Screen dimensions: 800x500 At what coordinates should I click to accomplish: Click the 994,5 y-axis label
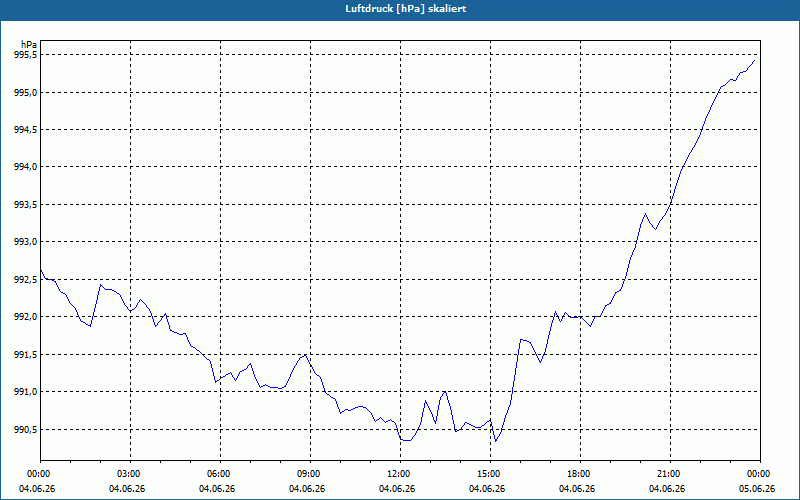[x=25, y=130]
